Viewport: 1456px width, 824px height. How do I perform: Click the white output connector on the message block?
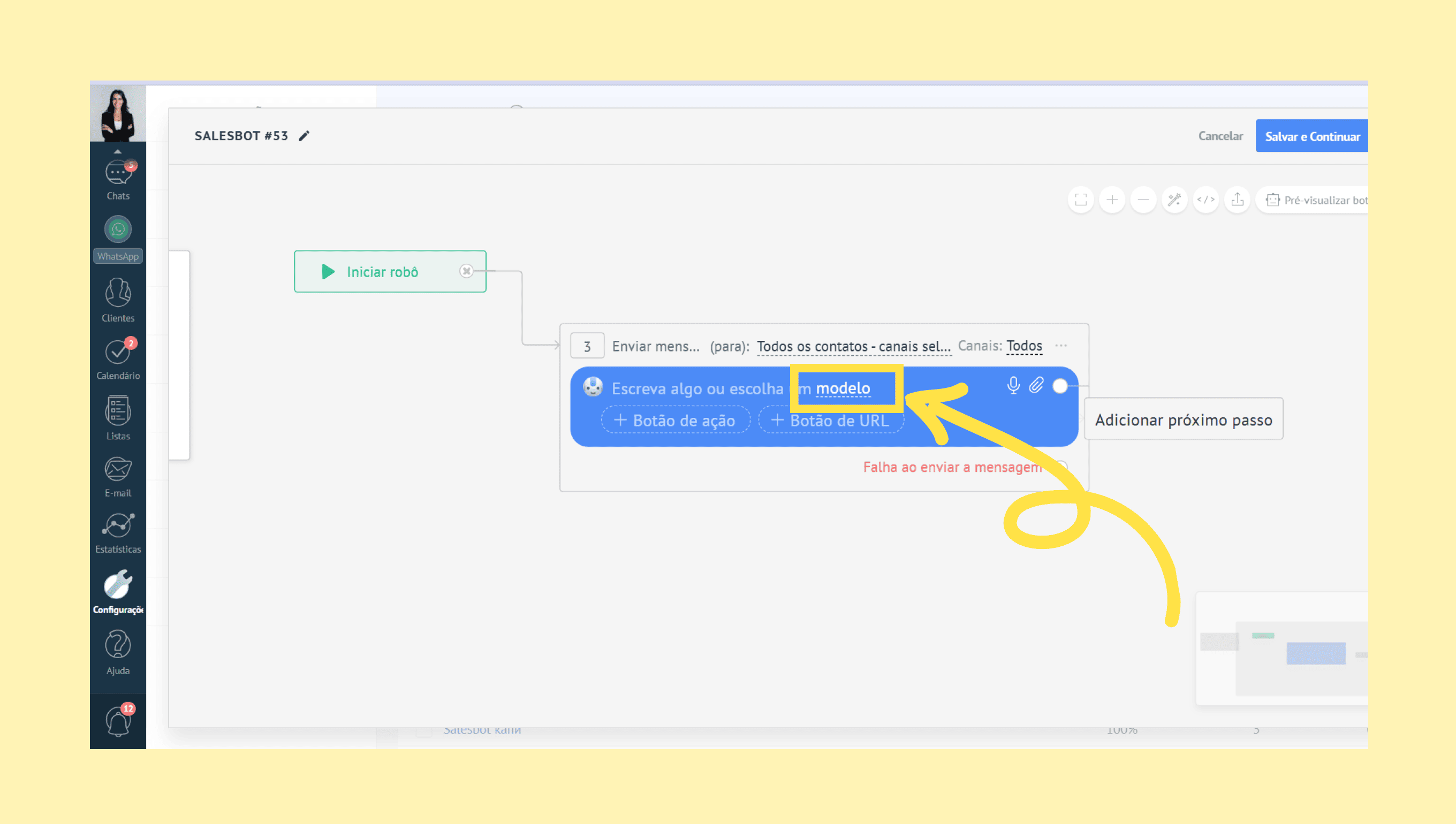(x=1060, y=386)
